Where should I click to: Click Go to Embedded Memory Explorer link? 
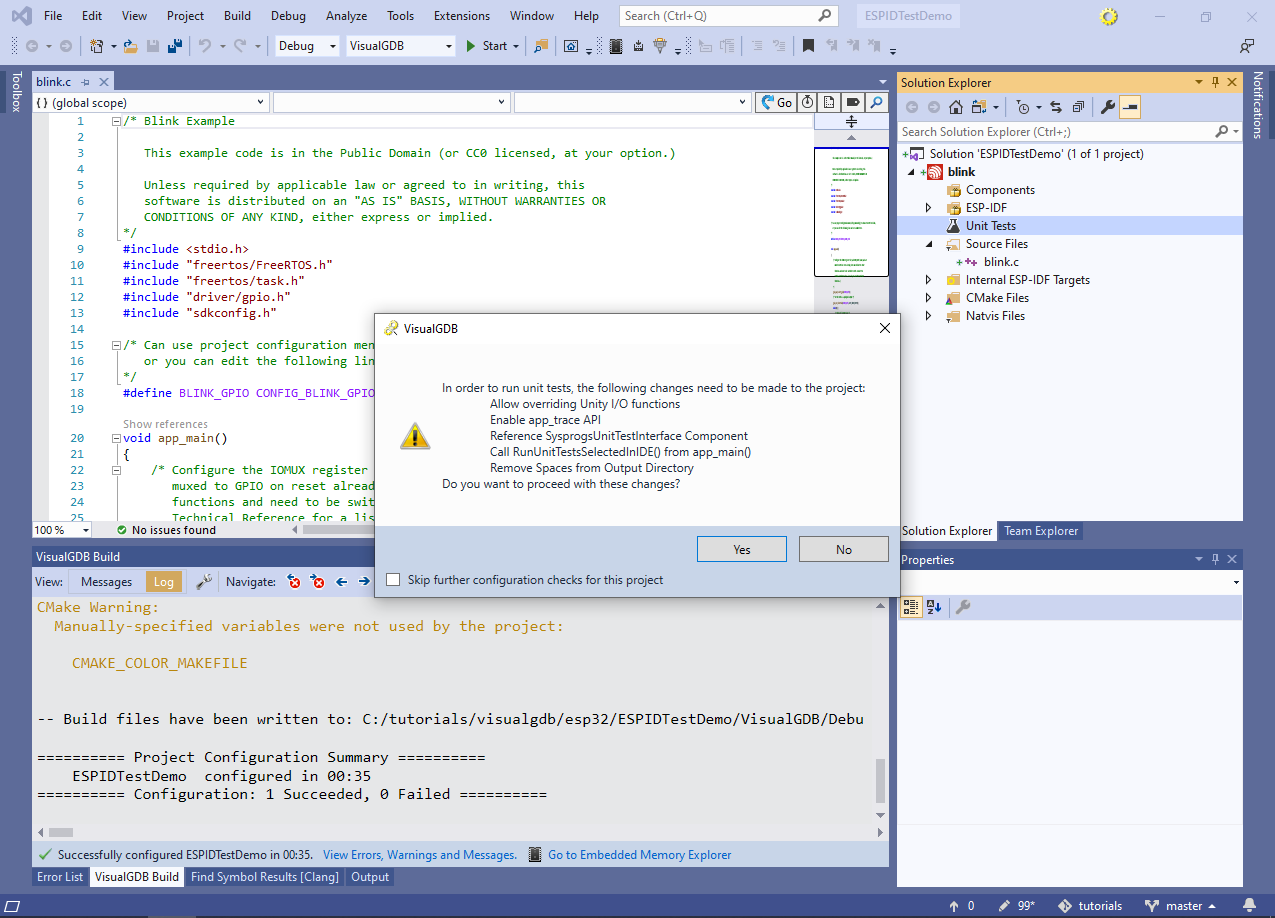click(639, 855)
